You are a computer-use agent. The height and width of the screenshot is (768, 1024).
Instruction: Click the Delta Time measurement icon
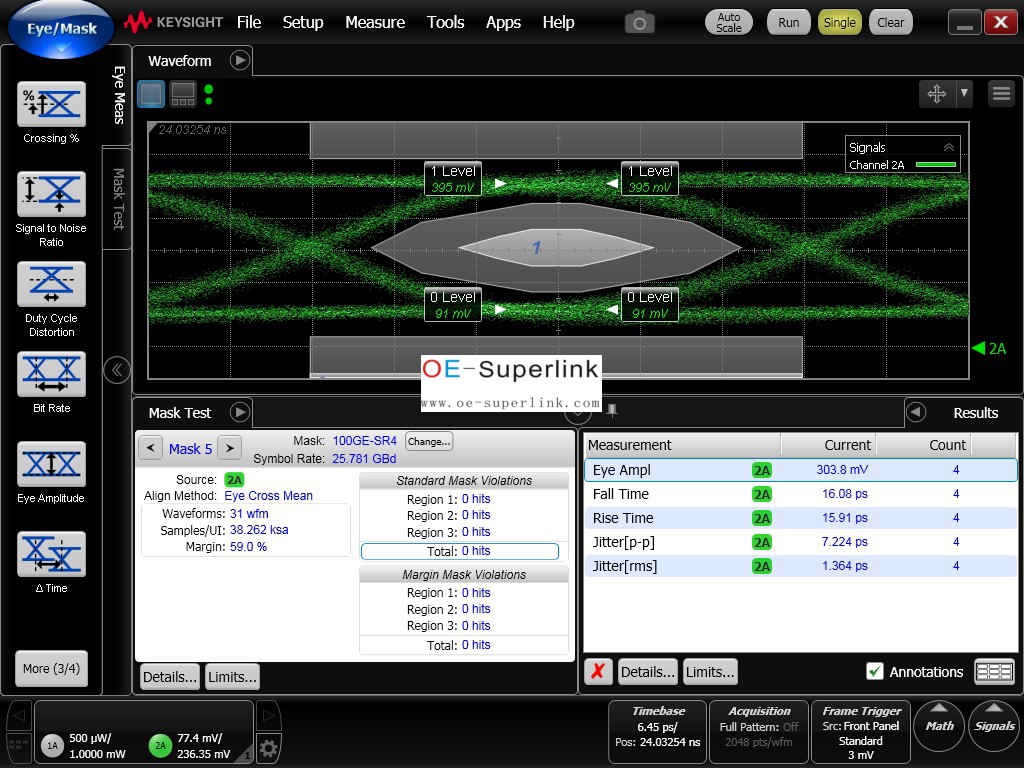(x=52, y=554)
